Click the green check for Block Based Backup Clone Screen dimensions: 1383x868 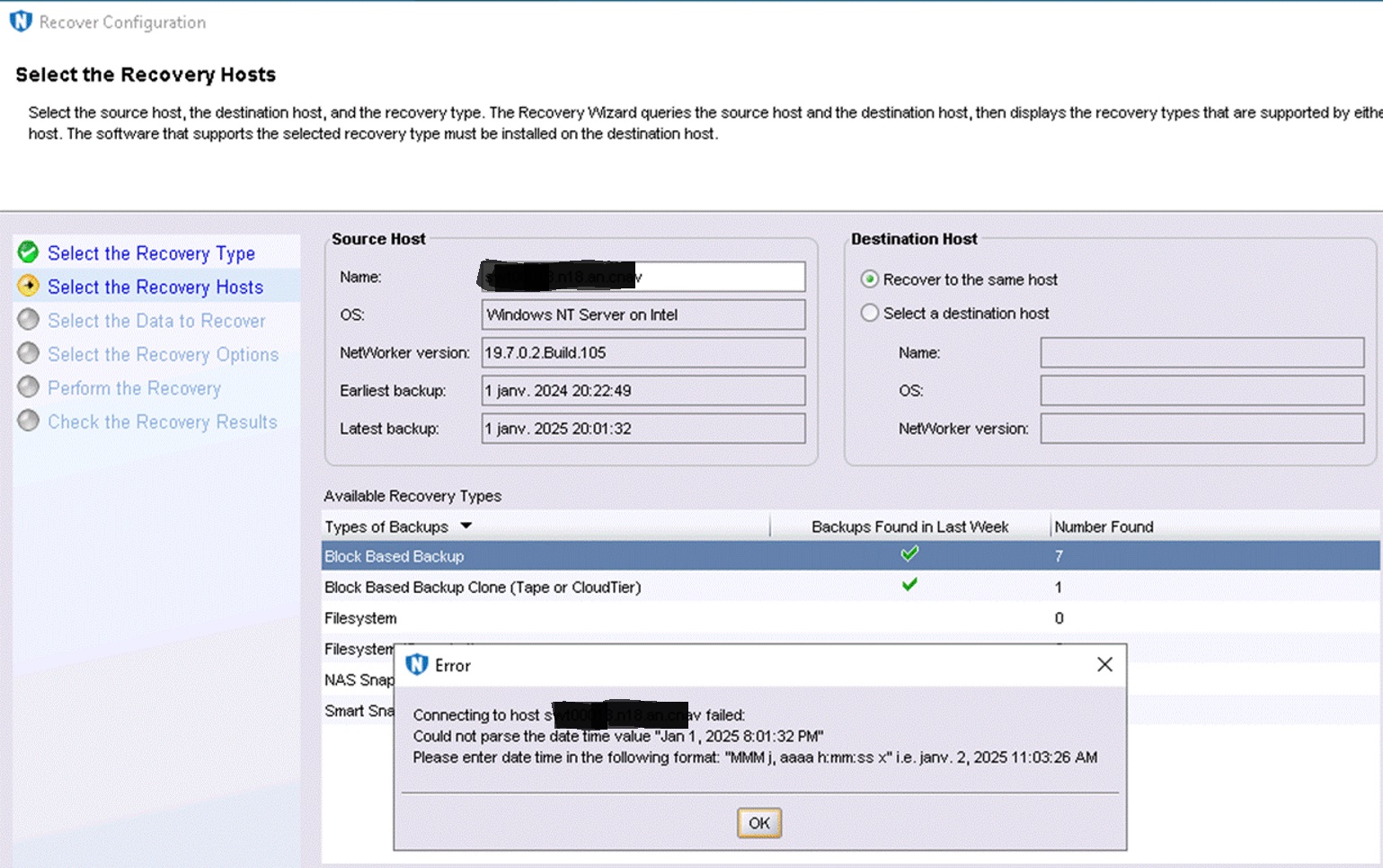909,584
